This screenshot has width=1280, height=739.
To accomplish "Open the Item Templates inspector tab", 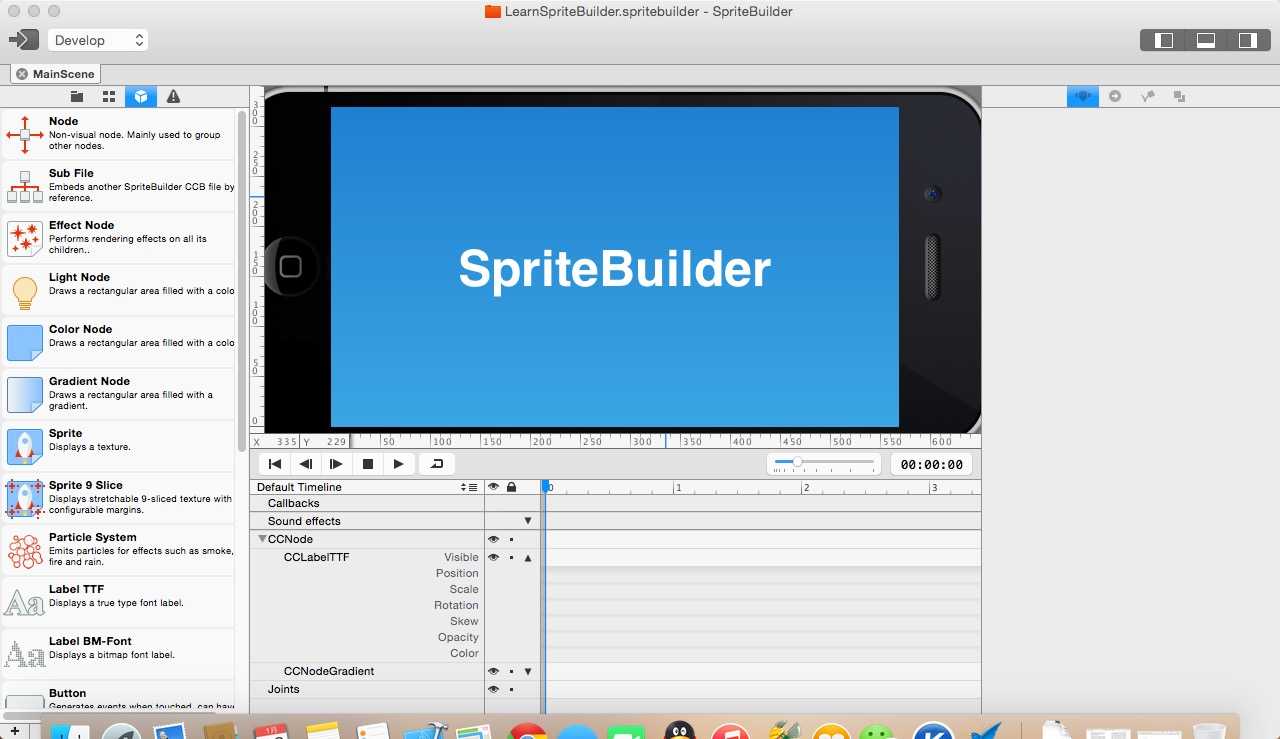I will click(x=1179, y=96).
